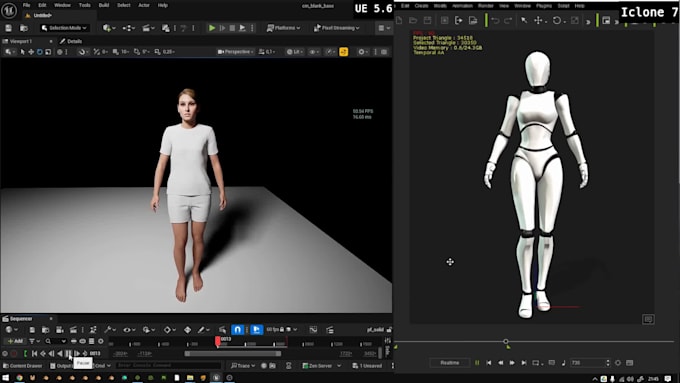680x383 pixels.
Task: Open the Content Drawer
Action: pos(23,366)
